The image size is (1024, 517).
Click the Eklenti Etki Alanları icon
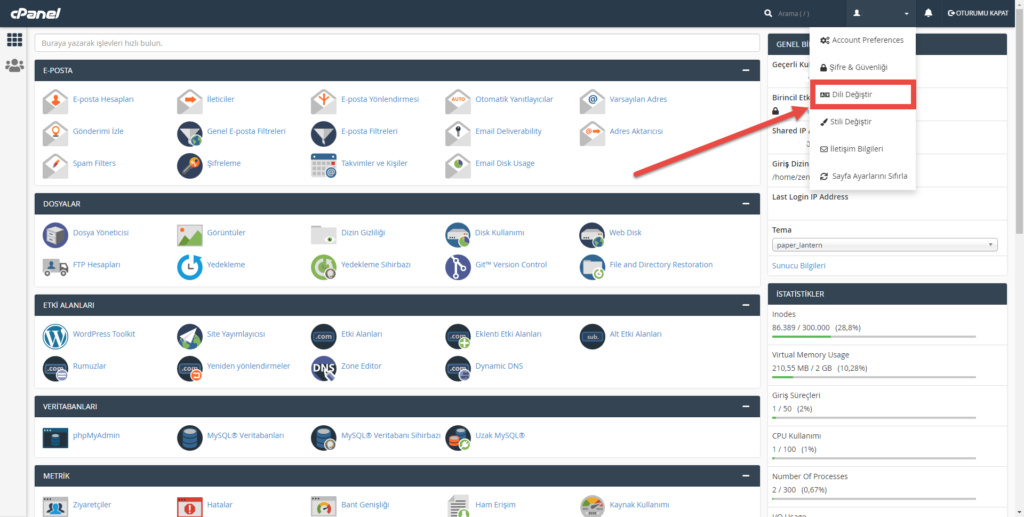(458, 336)
